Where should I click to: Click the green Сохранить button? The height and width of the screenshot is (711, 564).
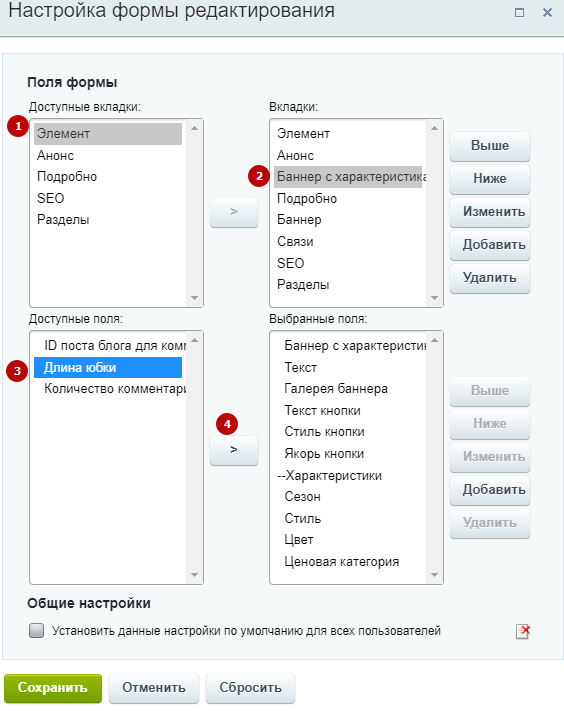coord(53,688)
